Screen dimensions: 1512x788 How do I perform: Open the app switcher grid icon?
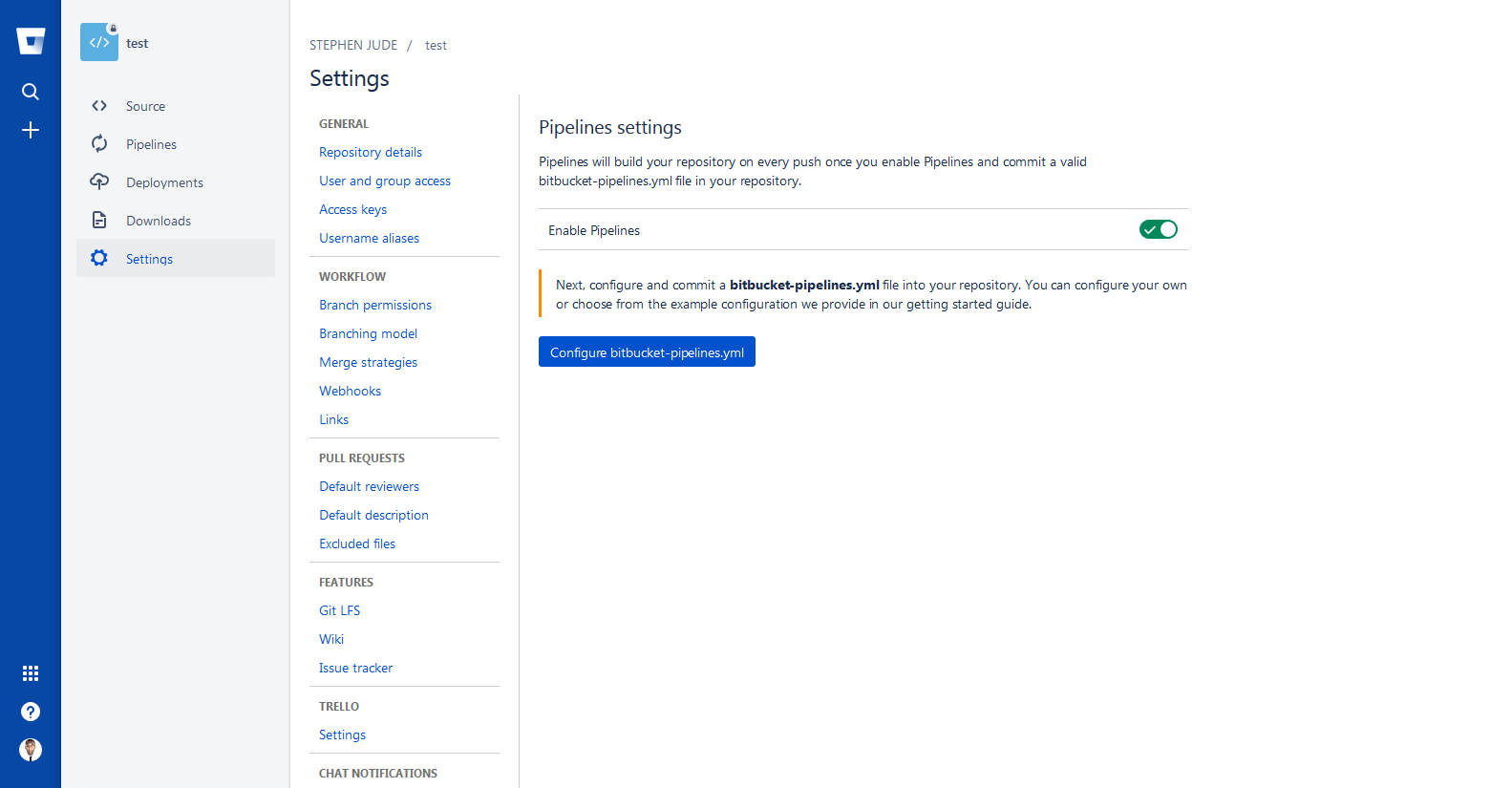(x=31, y=673)
